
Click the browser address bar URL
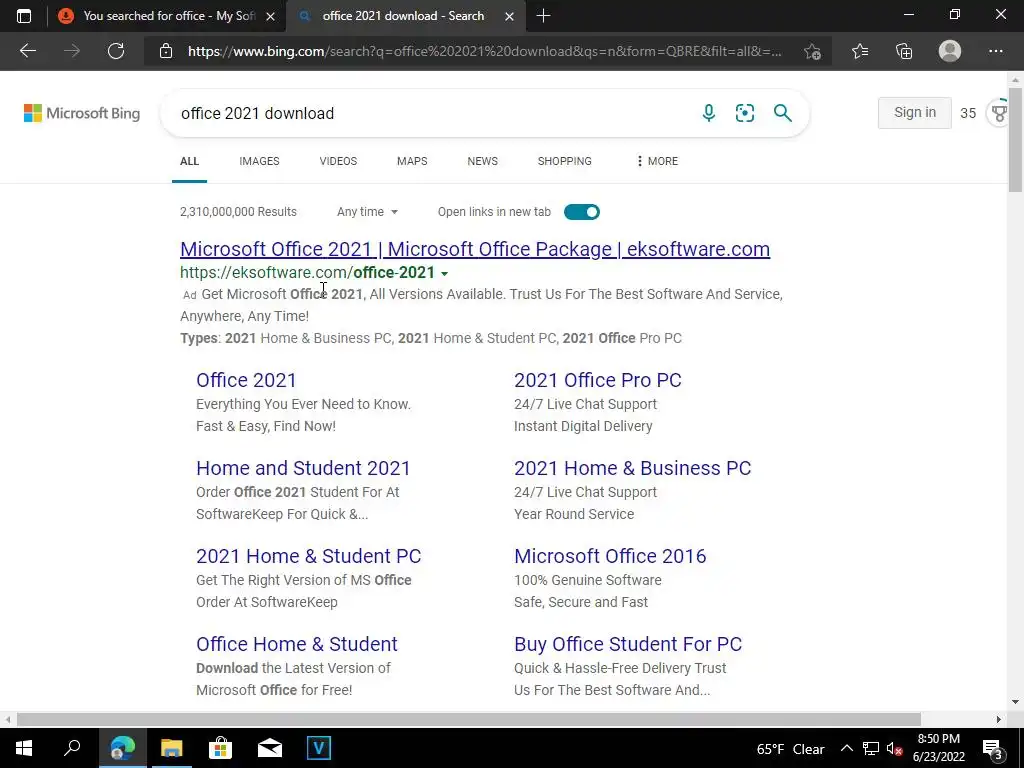click(x=485, y=51)
